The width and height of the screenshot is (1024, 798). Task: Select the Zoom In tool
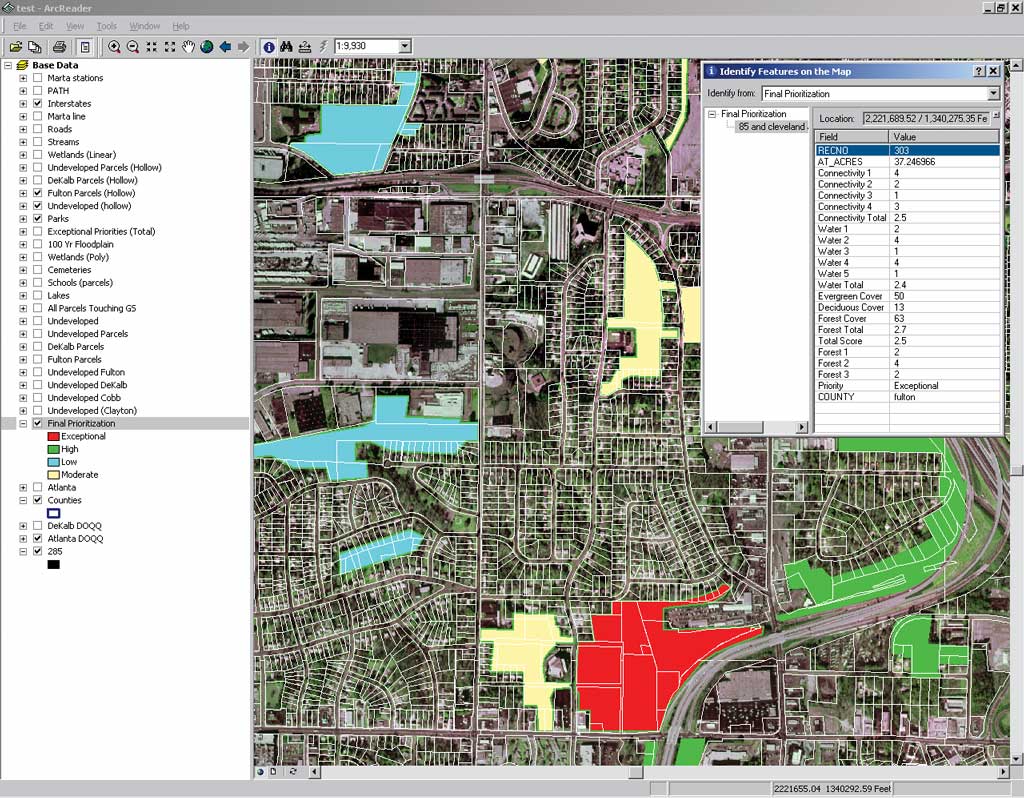point(114,46)
